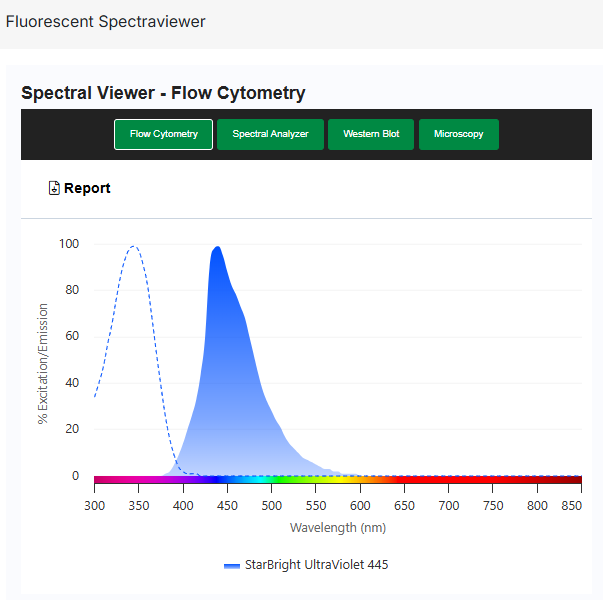Click the red spectrum bar near 700 nm

coord(449,480)
